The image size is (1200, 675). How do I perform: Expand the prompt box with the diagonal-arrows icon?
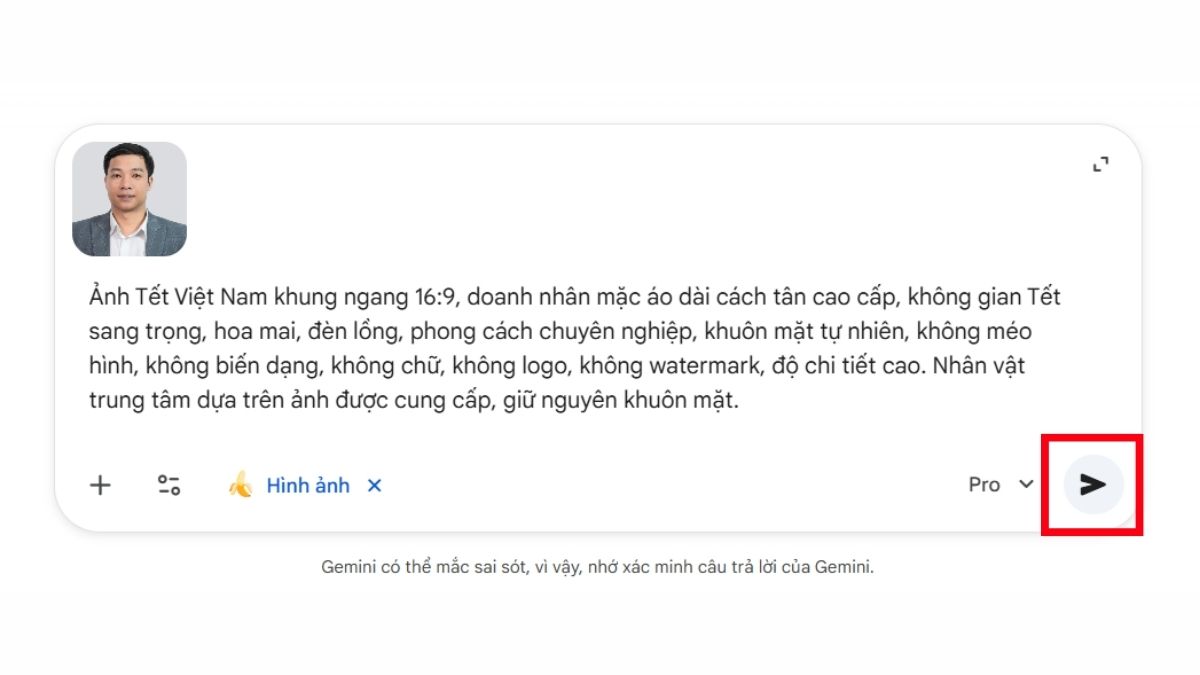pyautogui.click(x=1100, y=164)
